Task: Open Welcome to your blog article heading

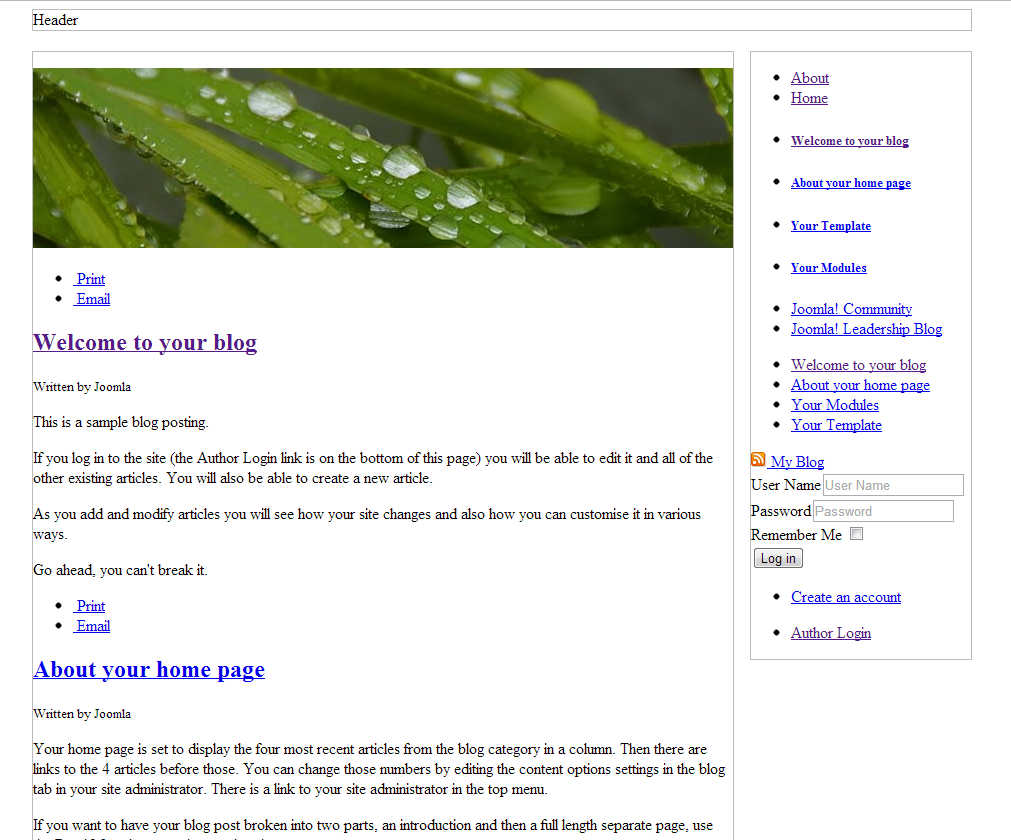Action: [145, 342]
